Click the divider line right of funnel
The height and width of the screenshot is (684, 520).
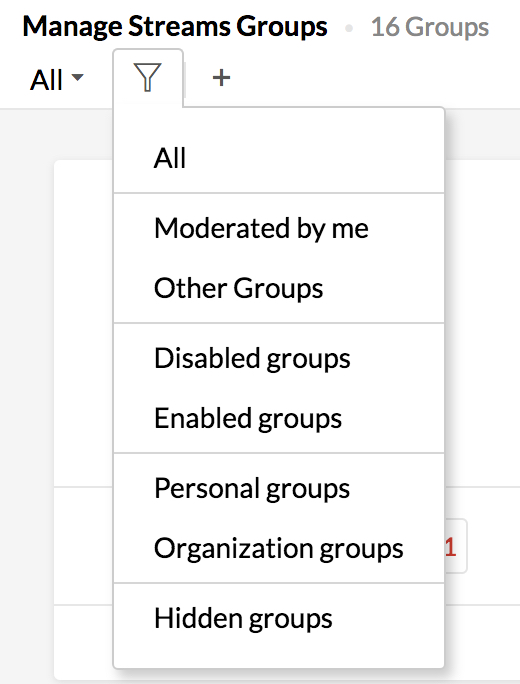point(185,79)
